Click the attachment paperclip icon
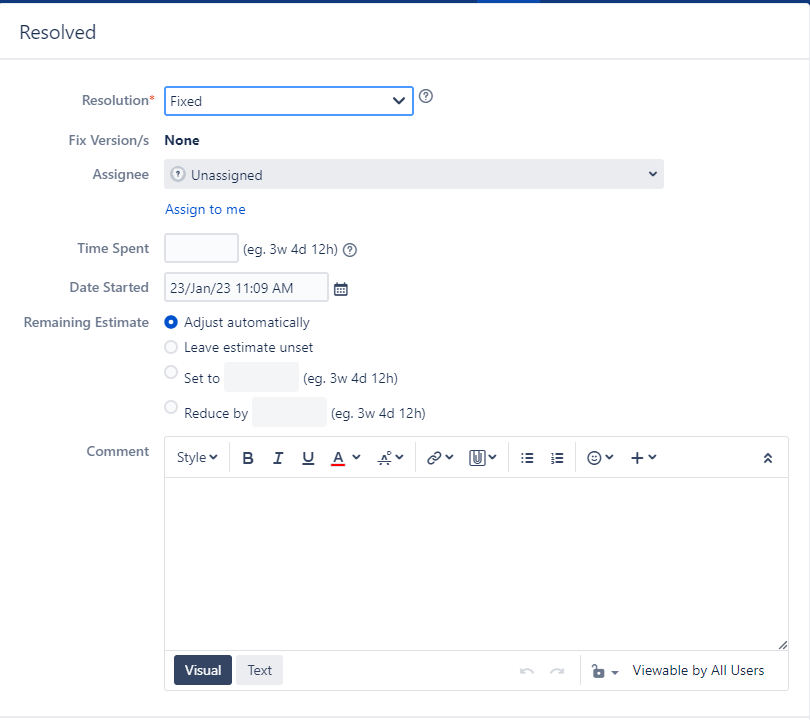The image size is (810, 720). pyautogui.click(x=477, y=458)
